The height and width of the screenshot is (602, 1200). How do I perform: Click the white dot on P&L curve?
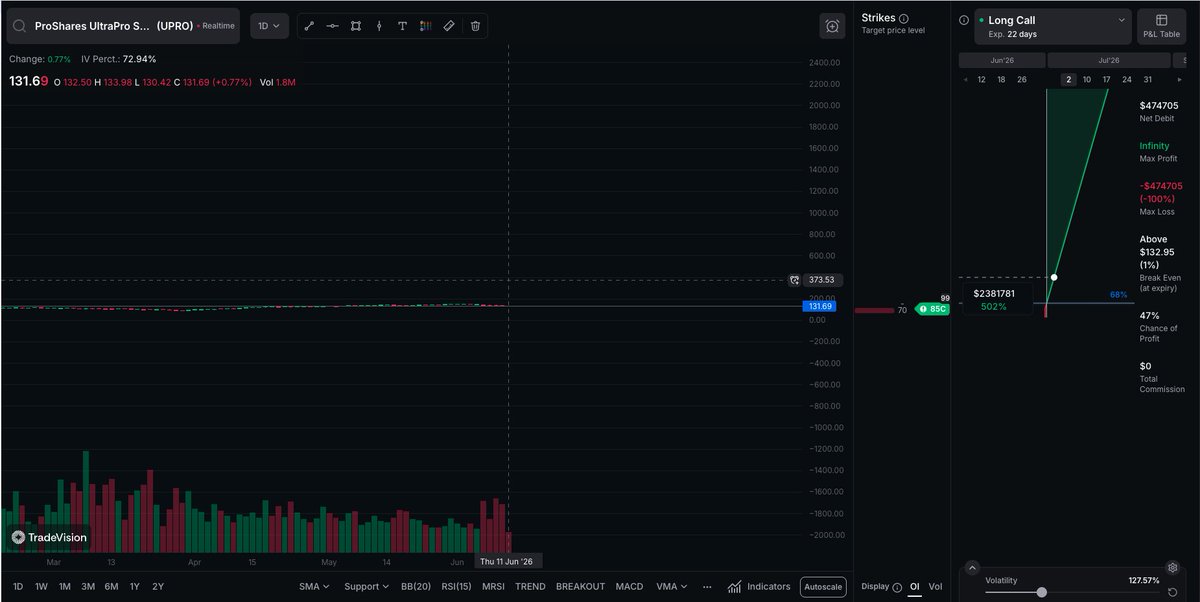[x=1054, y=277]
